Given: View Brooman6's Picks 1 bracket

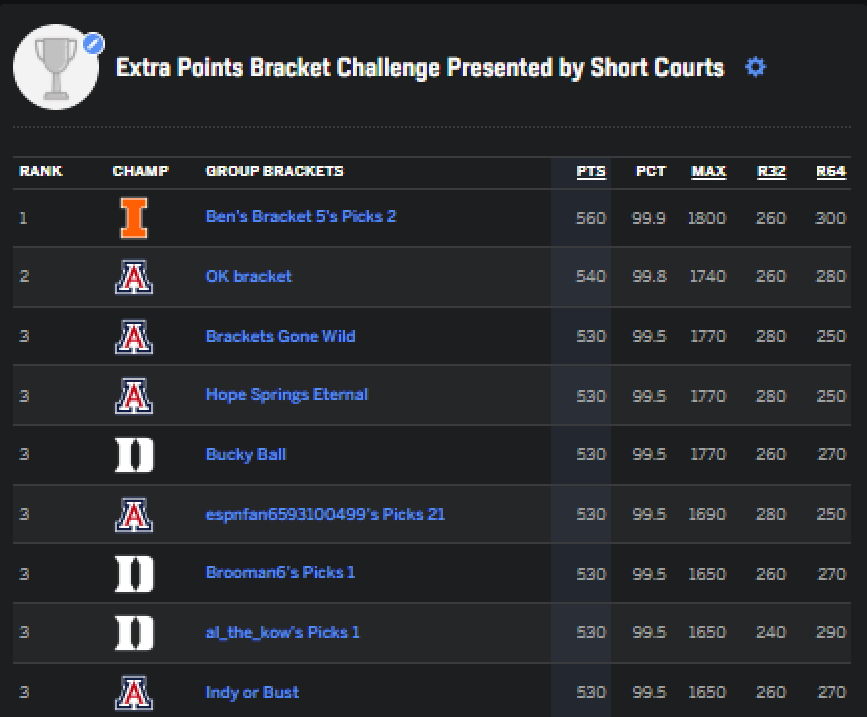Looking at the screenshot, I should coord(280,572).
